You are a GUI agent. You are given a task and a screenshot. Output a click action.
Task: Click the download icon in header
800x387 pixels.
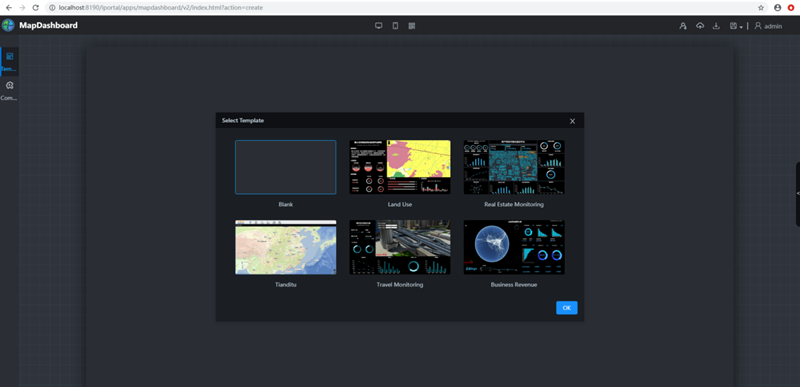(x=716, y=26)
